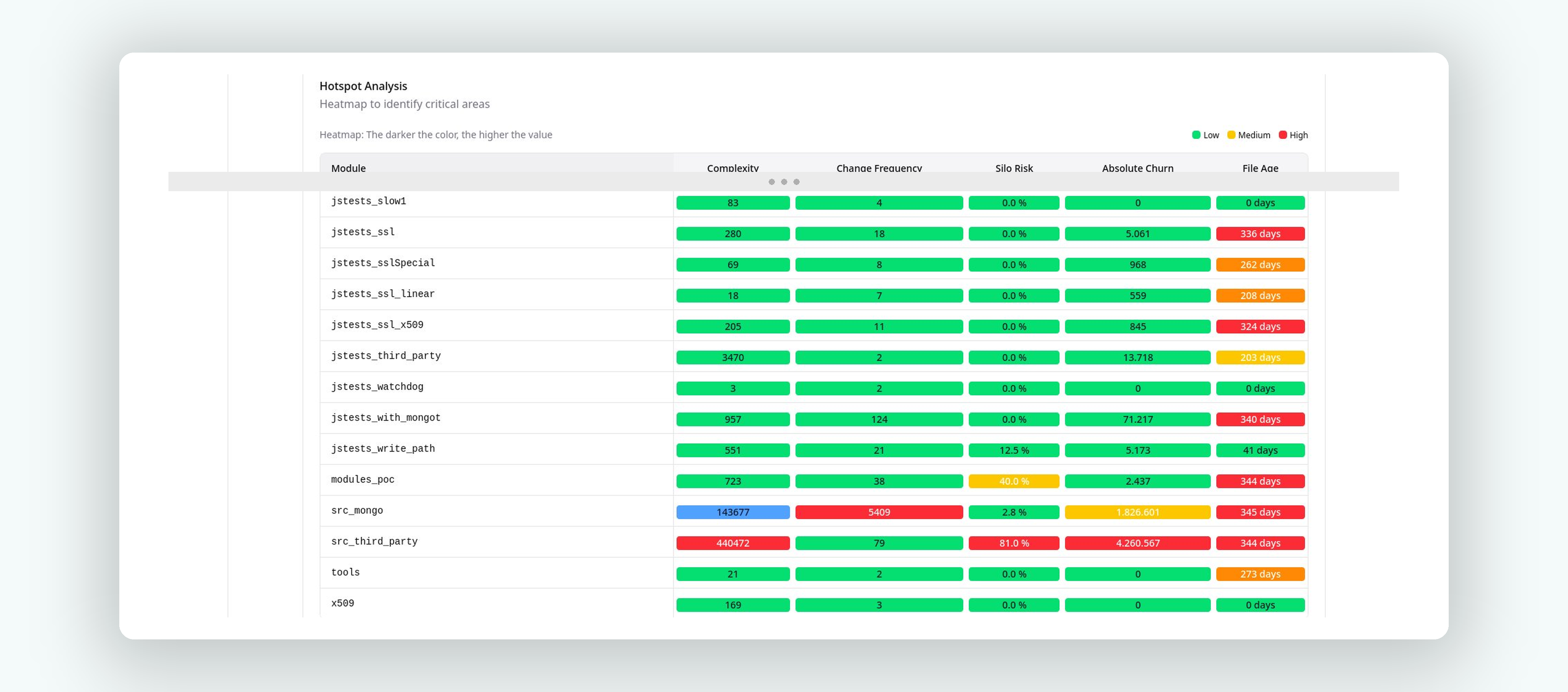Viewport: 1568px width, 692px height.
Task: Click the 38 change frequency cell
Action: coord(878,481)
